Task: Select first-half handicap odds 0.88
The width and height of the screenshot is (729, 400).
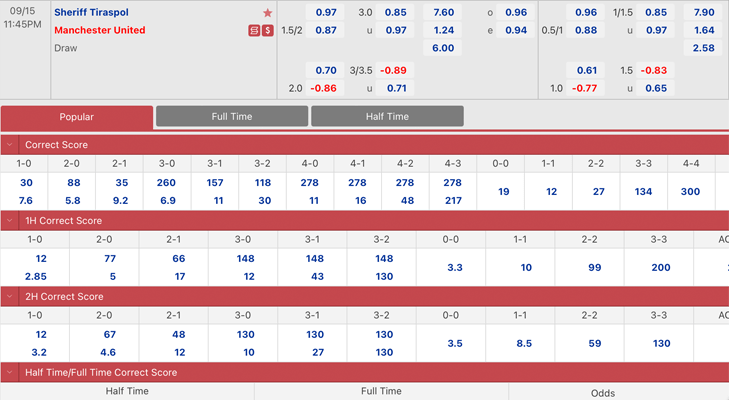Action: point(586,30)
